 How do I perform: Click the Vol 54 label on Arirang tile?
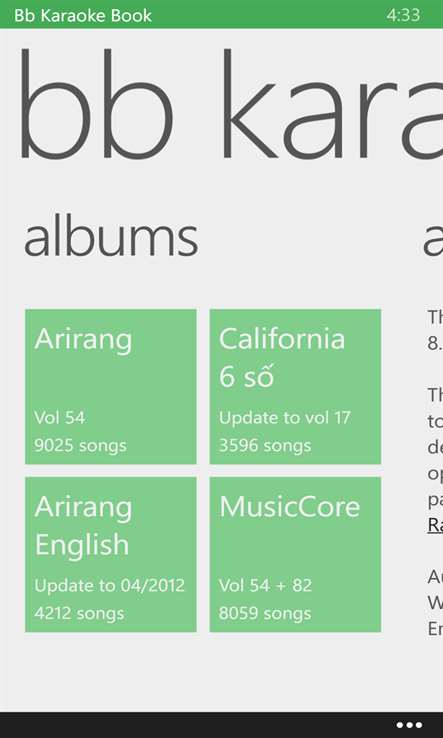(60, 417)
